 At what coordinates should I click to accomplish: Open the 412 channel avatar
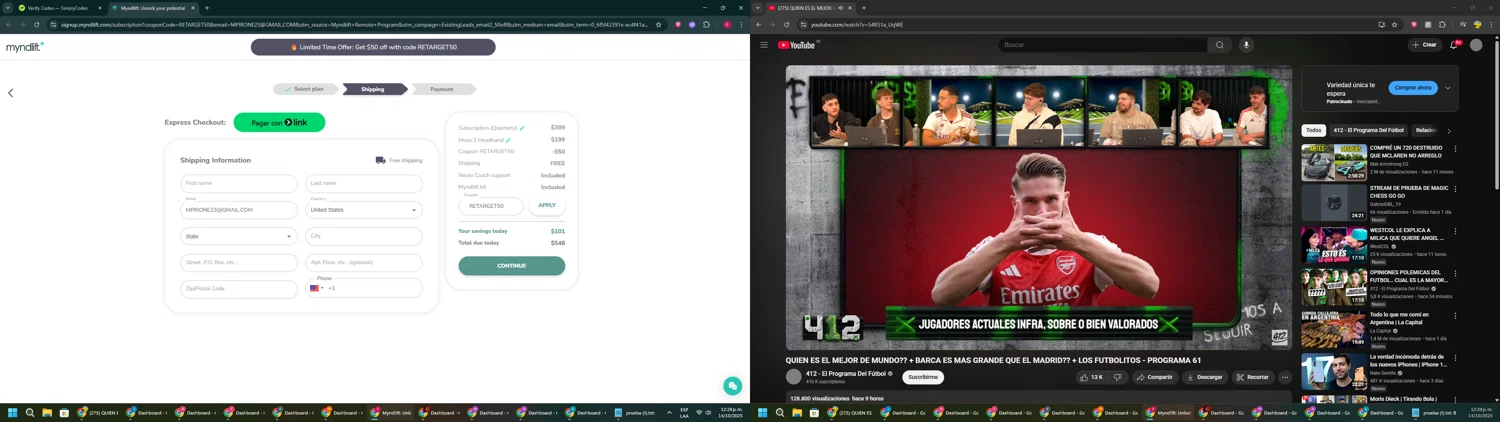point(794,377)
